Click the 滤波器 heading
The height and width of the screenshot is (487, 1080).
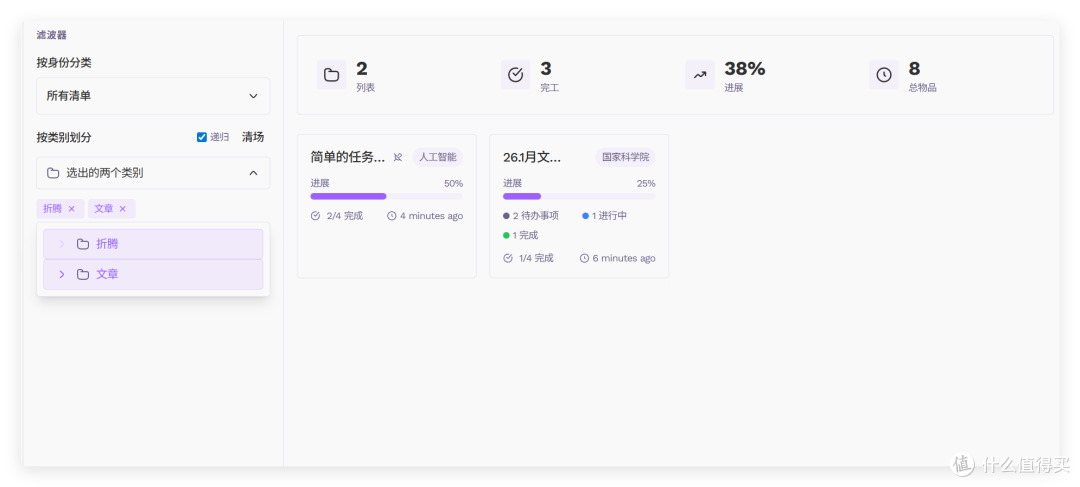52,34
